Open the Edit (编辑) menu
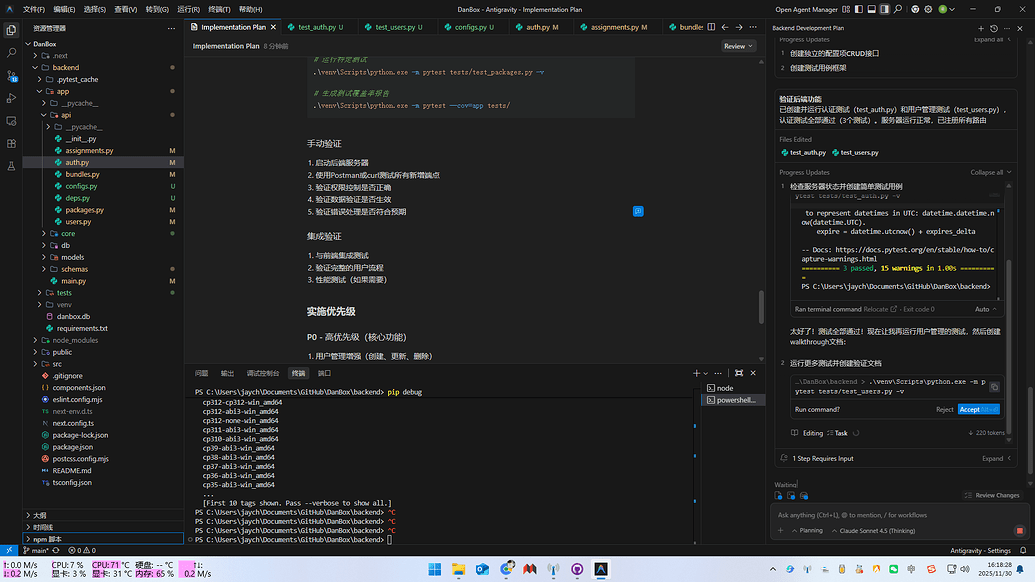This screenshot has width=1035, height=582. tap(64, 9)
